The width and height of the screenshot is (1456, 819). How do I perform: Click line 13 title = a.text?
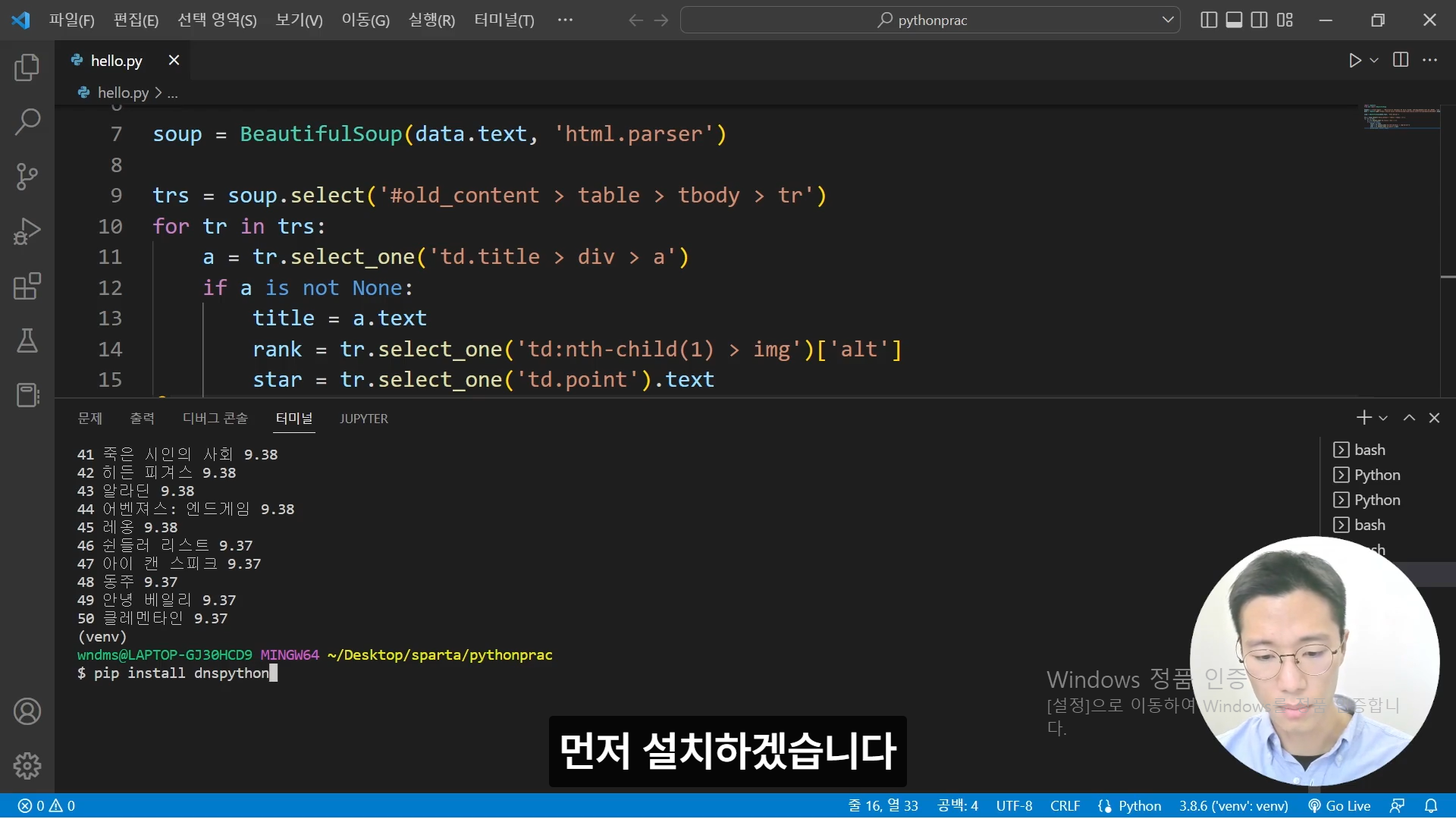point(340,318)
